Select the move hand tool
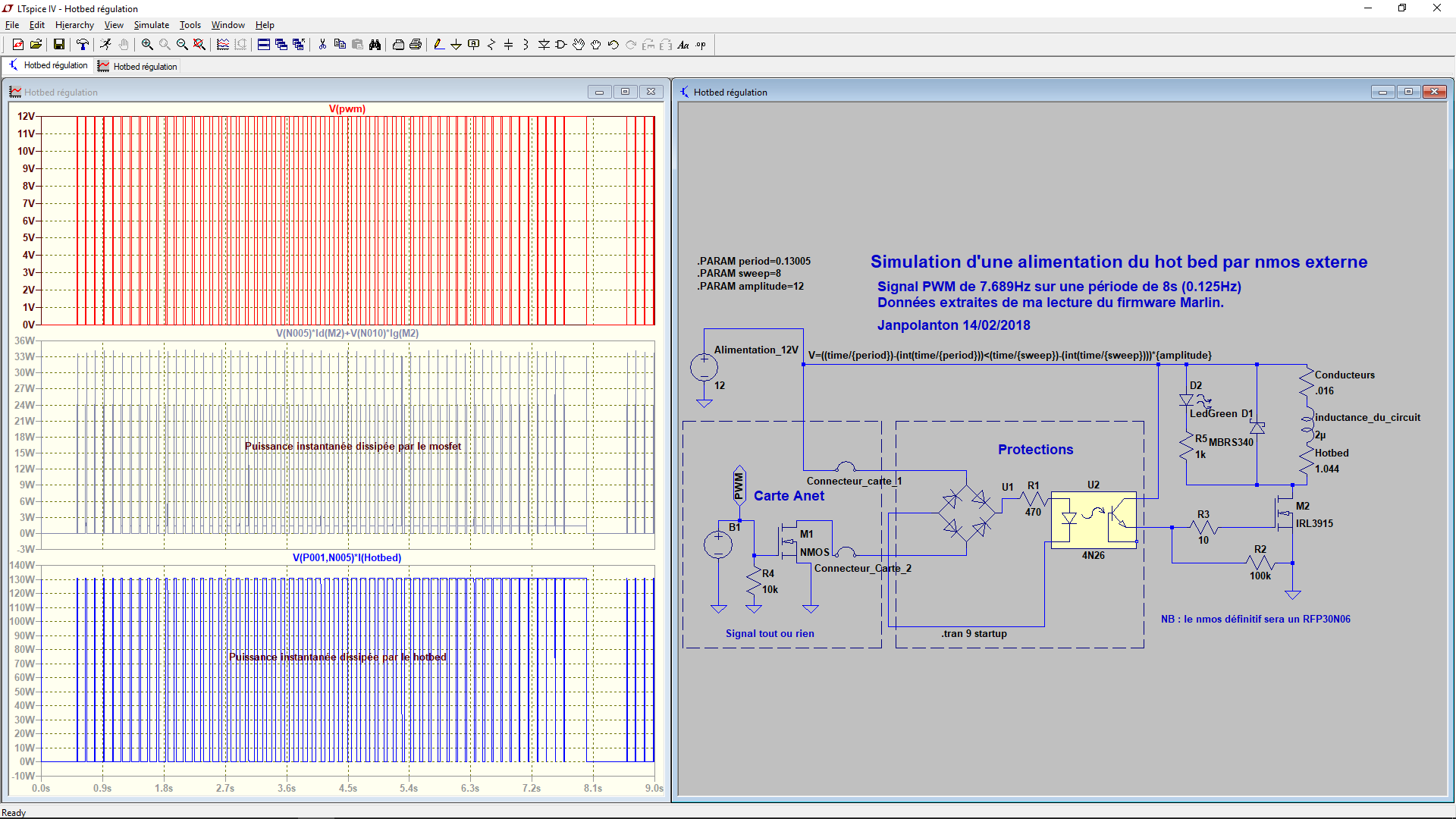 [x=579, y=45]
